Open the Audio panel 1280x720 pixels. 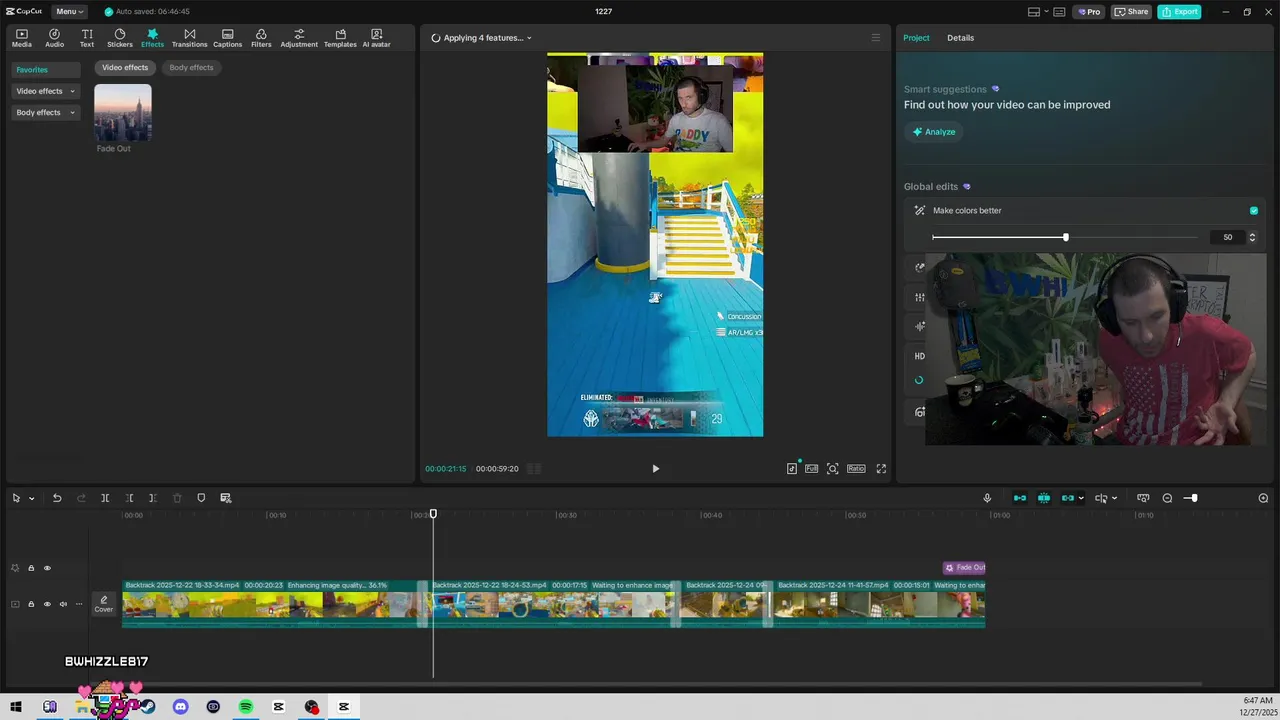click(54, 38)
